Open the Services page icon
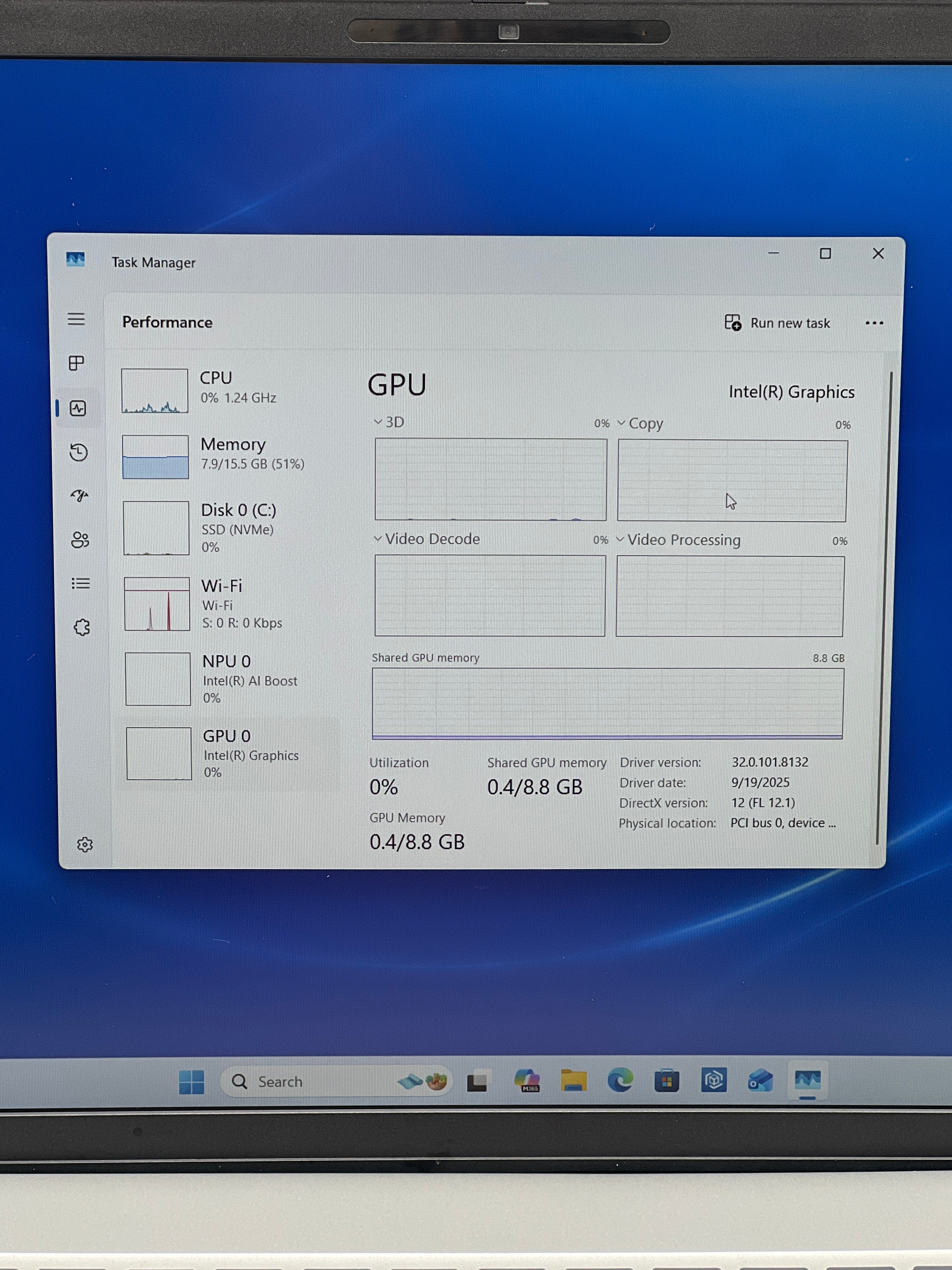 [82, 627]
